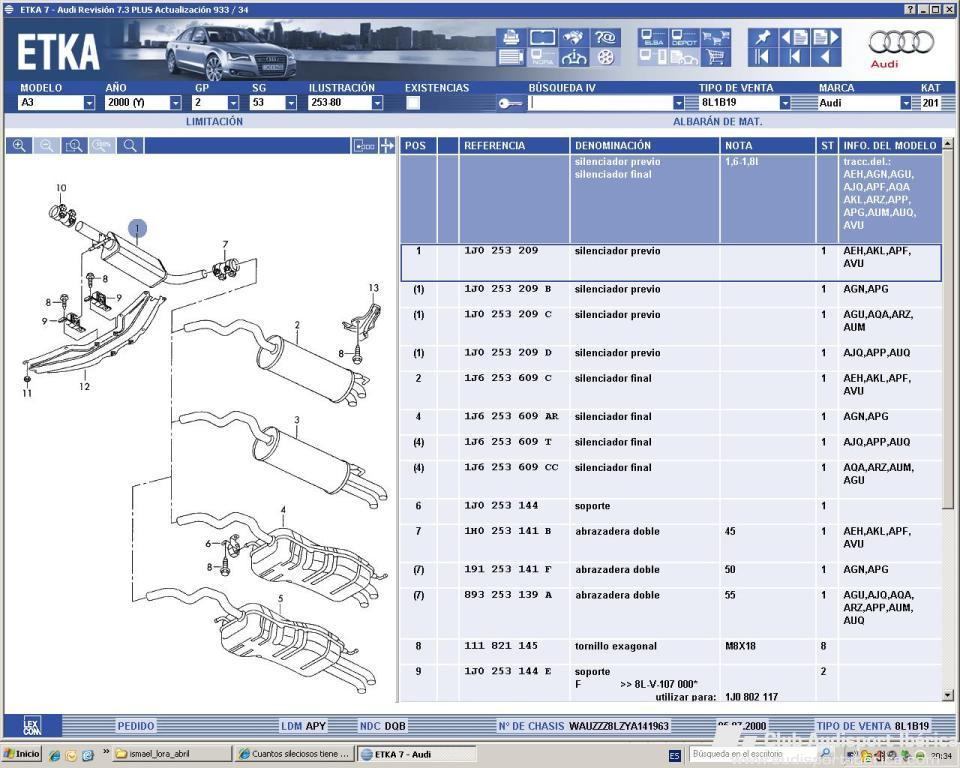Click the Windows Inicio start button
The height and width of the screenshot is (768, 960).
click(21, 754)
